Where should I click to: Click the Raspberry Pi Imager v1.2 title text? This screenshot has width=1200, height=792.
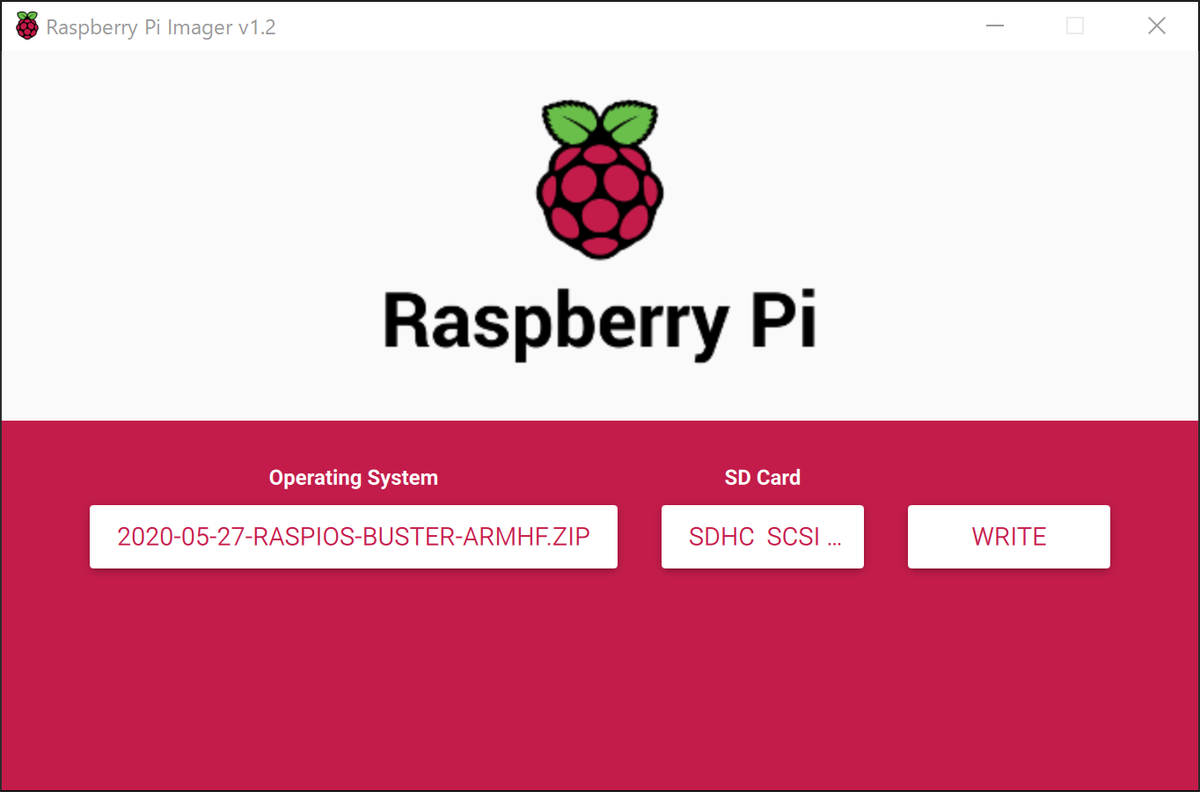[x=161, y=28]
